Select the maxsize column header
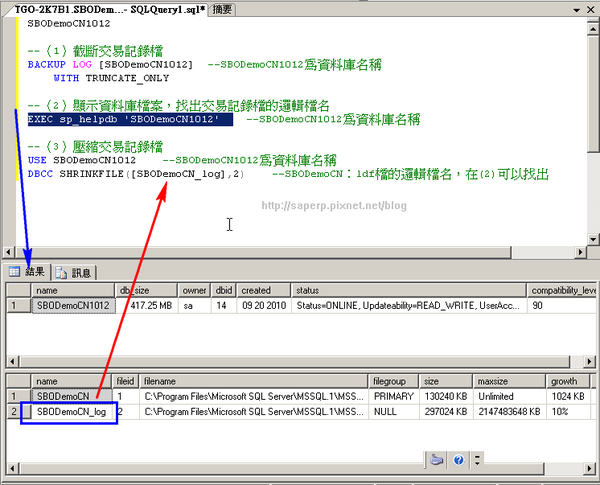600x485 pixels. [509, 381]
